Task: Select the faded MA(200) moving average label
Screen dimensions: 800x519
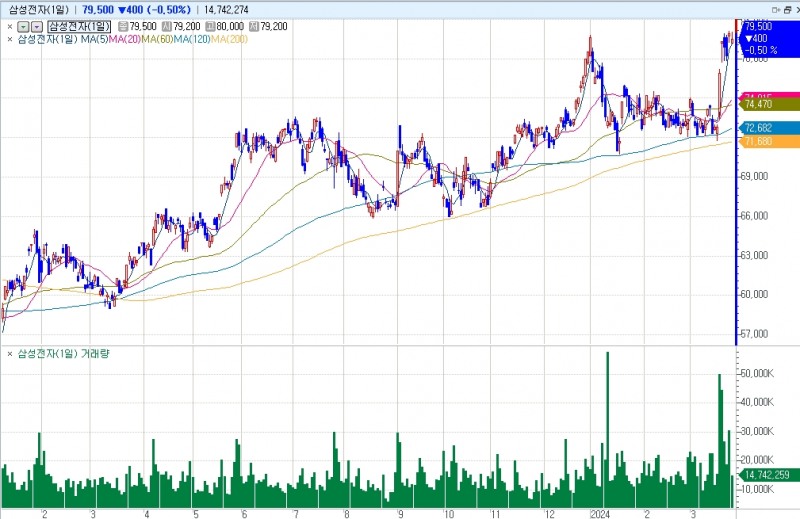Action: tap(229, 39)
